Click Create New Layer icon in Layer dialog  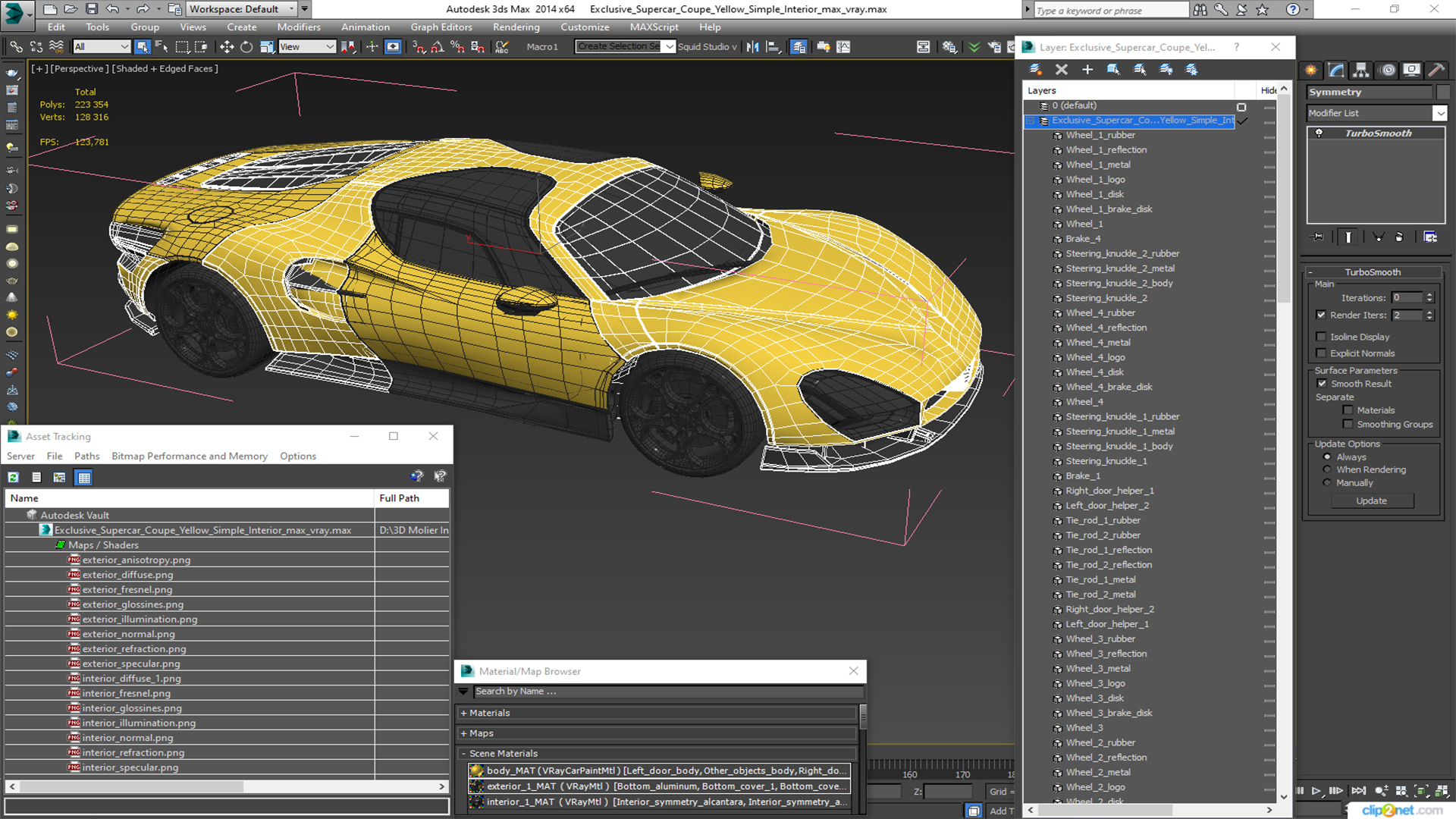pyautogui.click(x=1035, y=69)
